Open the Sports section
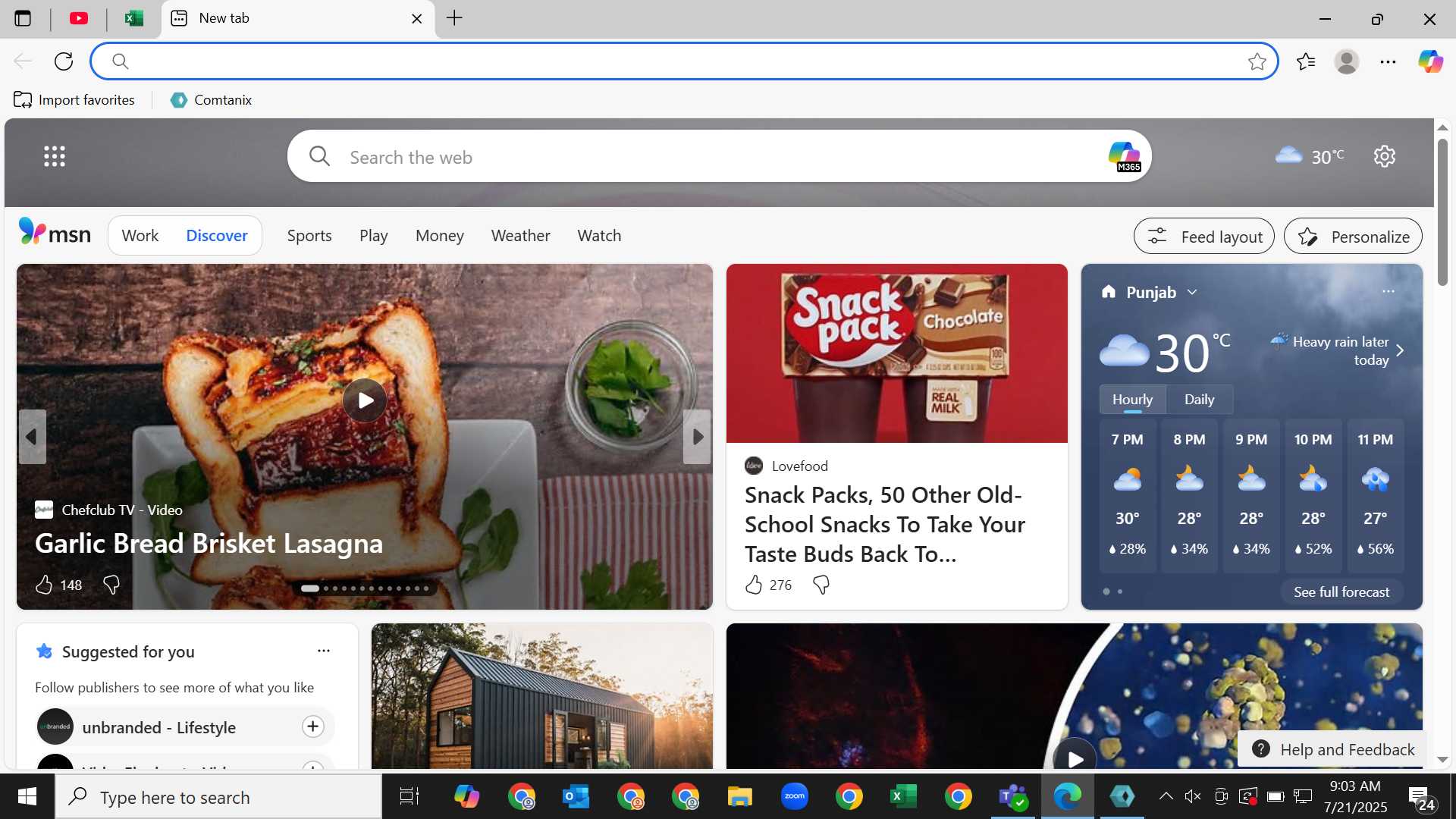The height and width of the screenshot is (819, 1456). click(309, 236)
